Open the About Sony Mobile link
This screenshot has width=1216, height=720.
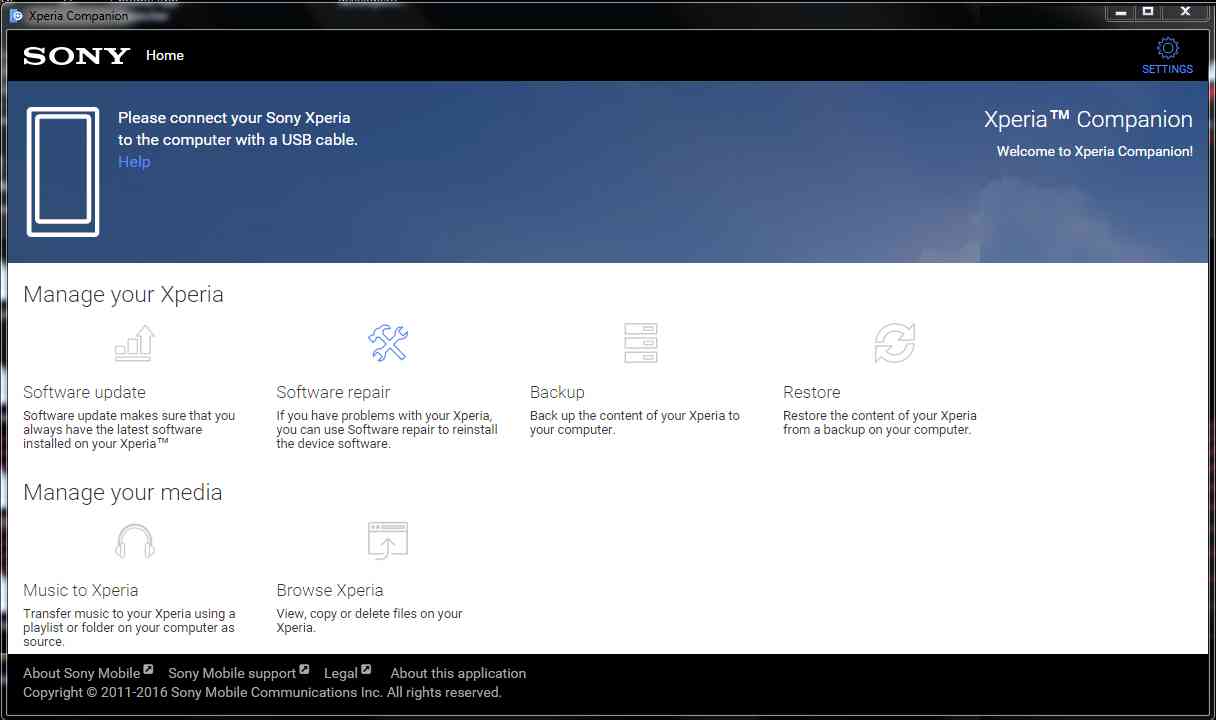(82, 673)
